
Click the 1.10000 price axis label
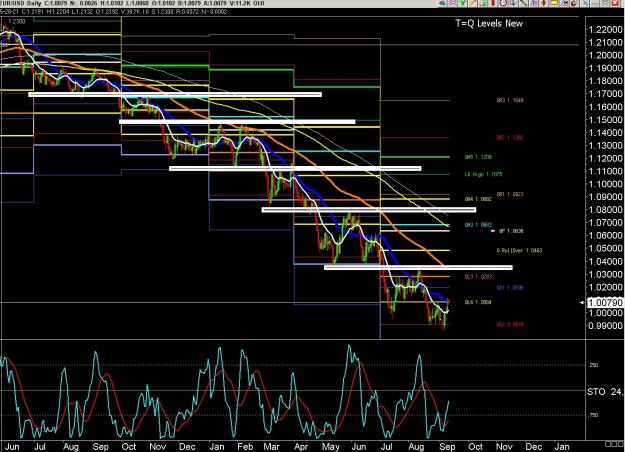click(x=605, y=184)
